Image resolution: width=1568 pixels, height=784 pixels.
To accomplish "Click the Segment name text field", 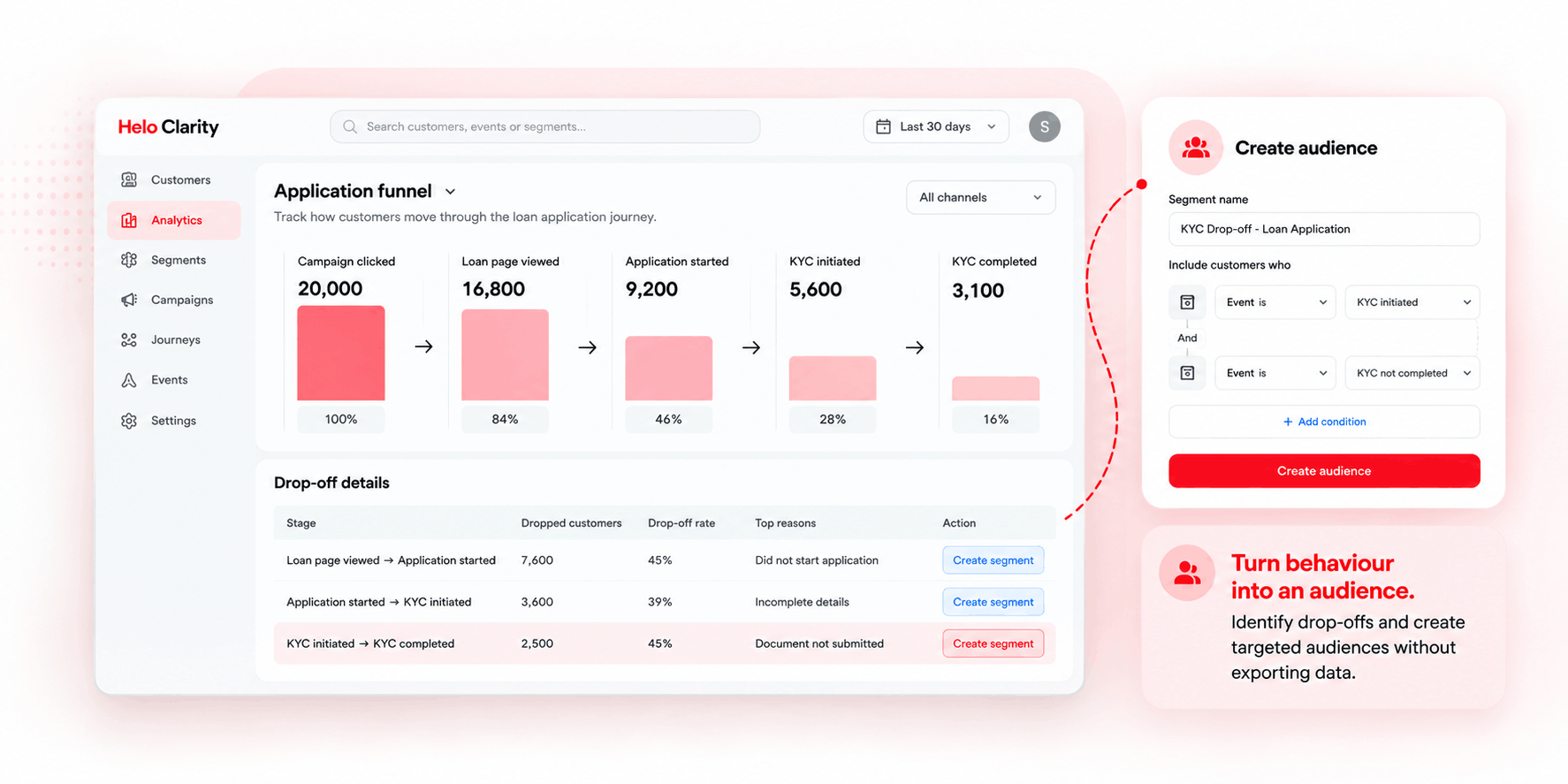I will (1324, 229).
